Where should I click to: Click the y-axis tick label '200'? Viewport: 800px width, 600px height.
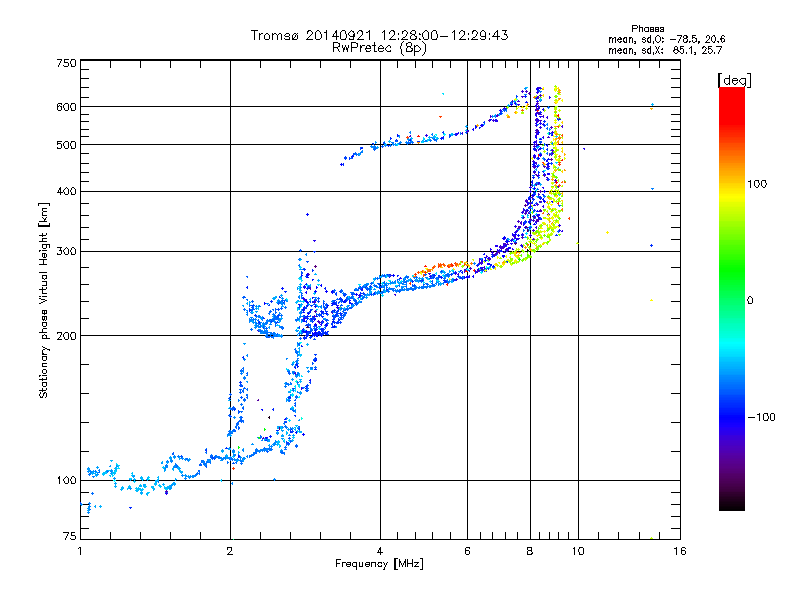pyautogui.click(x=66, y=336)
